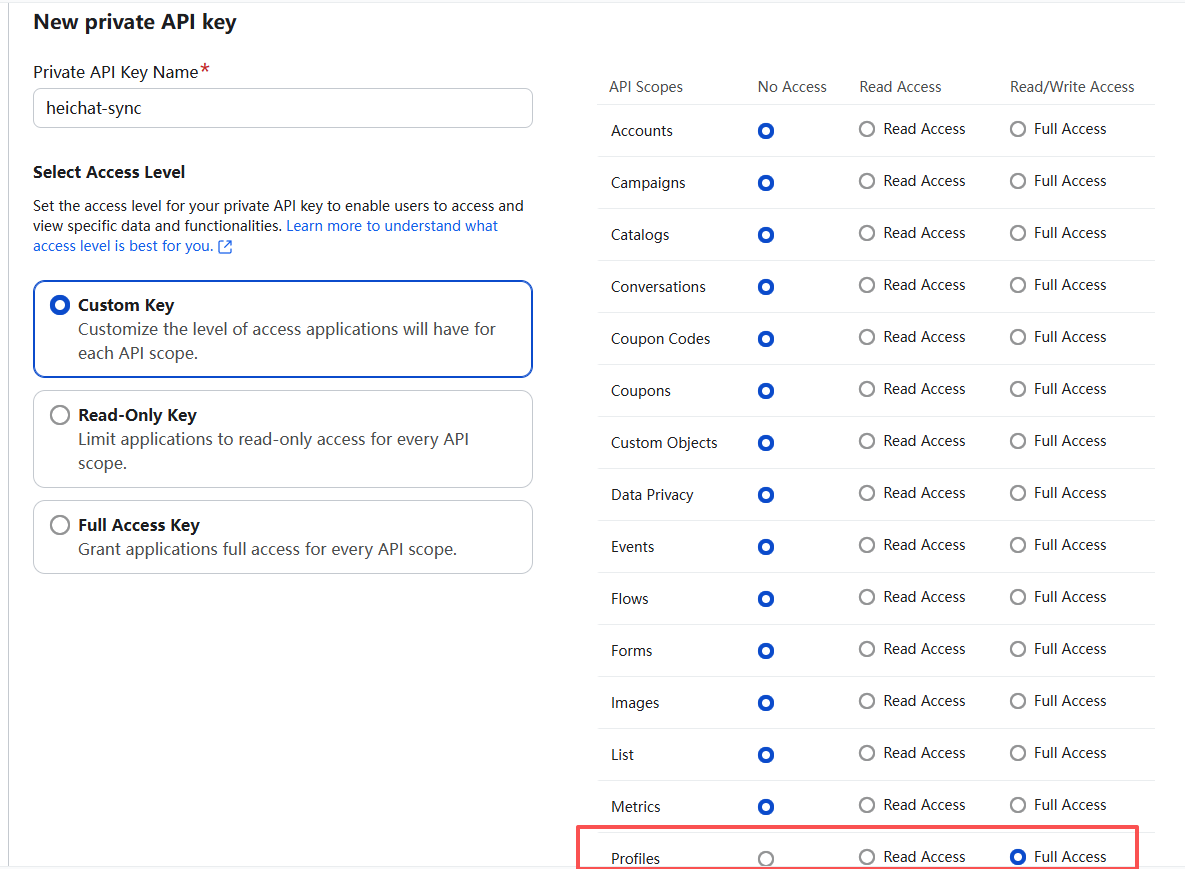Set Coupons scope to Full Access

tap(1018, 389)
